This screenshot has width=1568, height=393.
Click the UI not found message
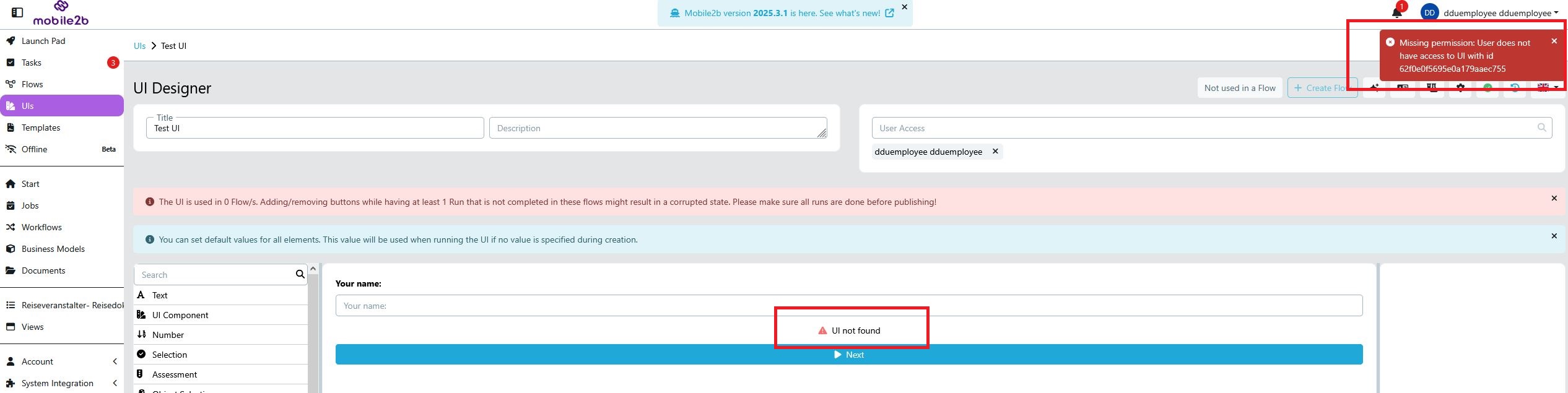[x=850, y=330]
